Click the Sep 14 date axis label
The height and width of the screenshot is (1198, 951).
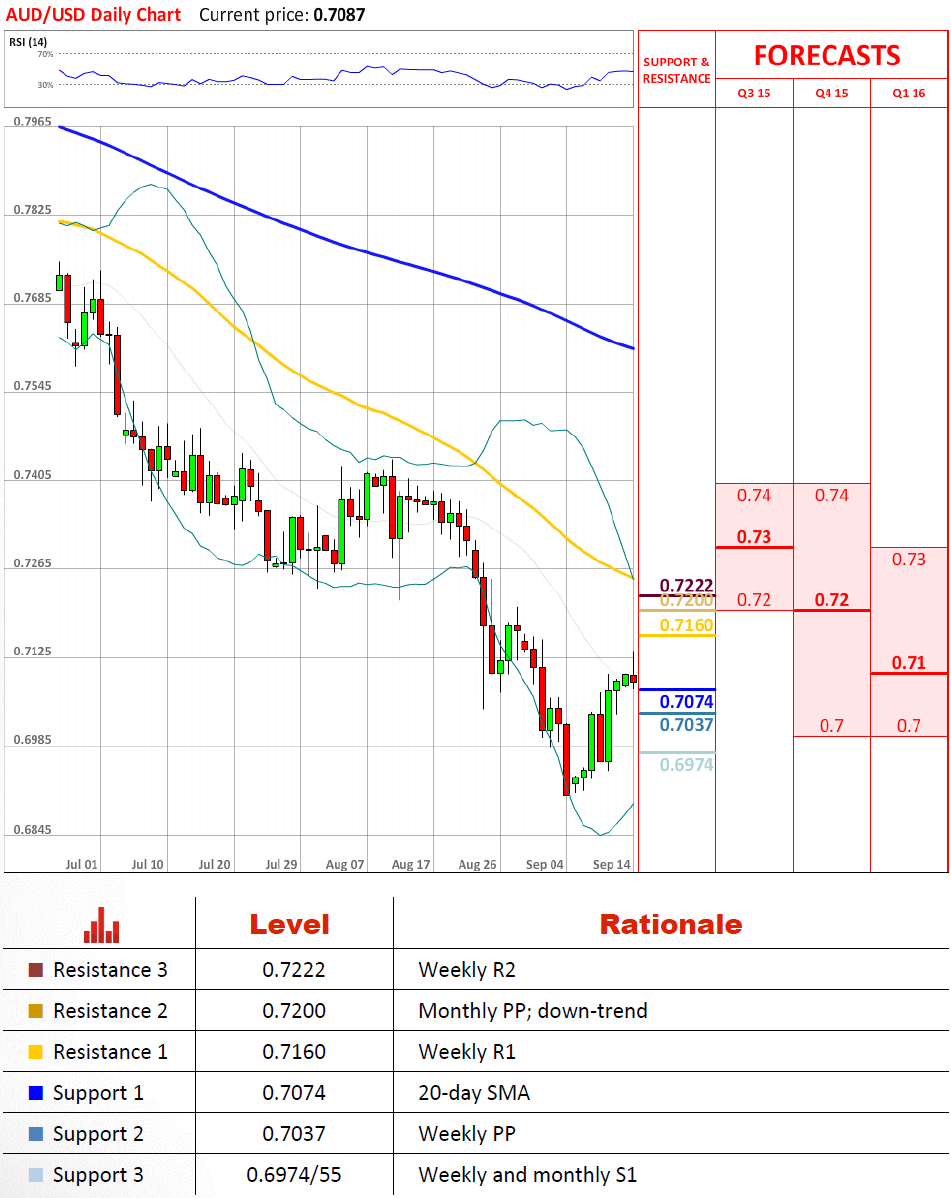pos(612,864)
